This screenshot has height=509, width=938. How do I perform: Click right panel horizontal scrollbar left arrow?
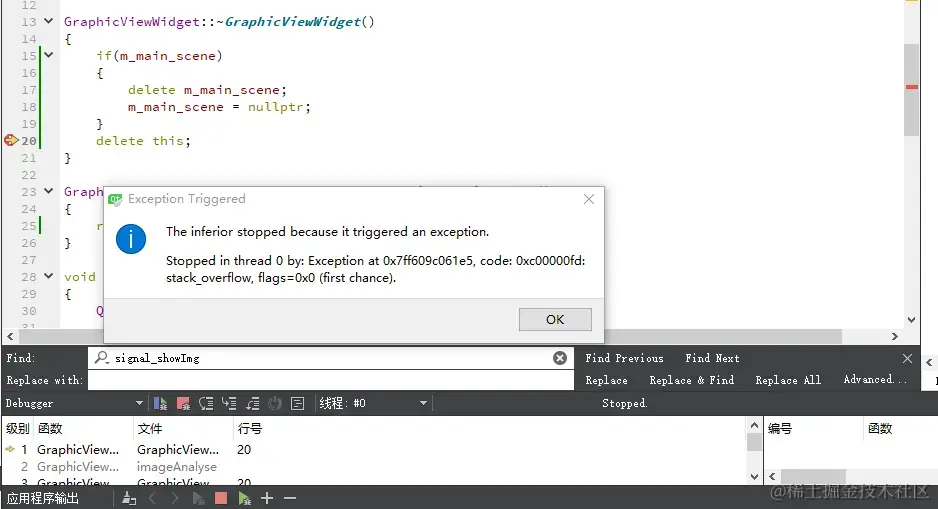[x=772, y=477]
